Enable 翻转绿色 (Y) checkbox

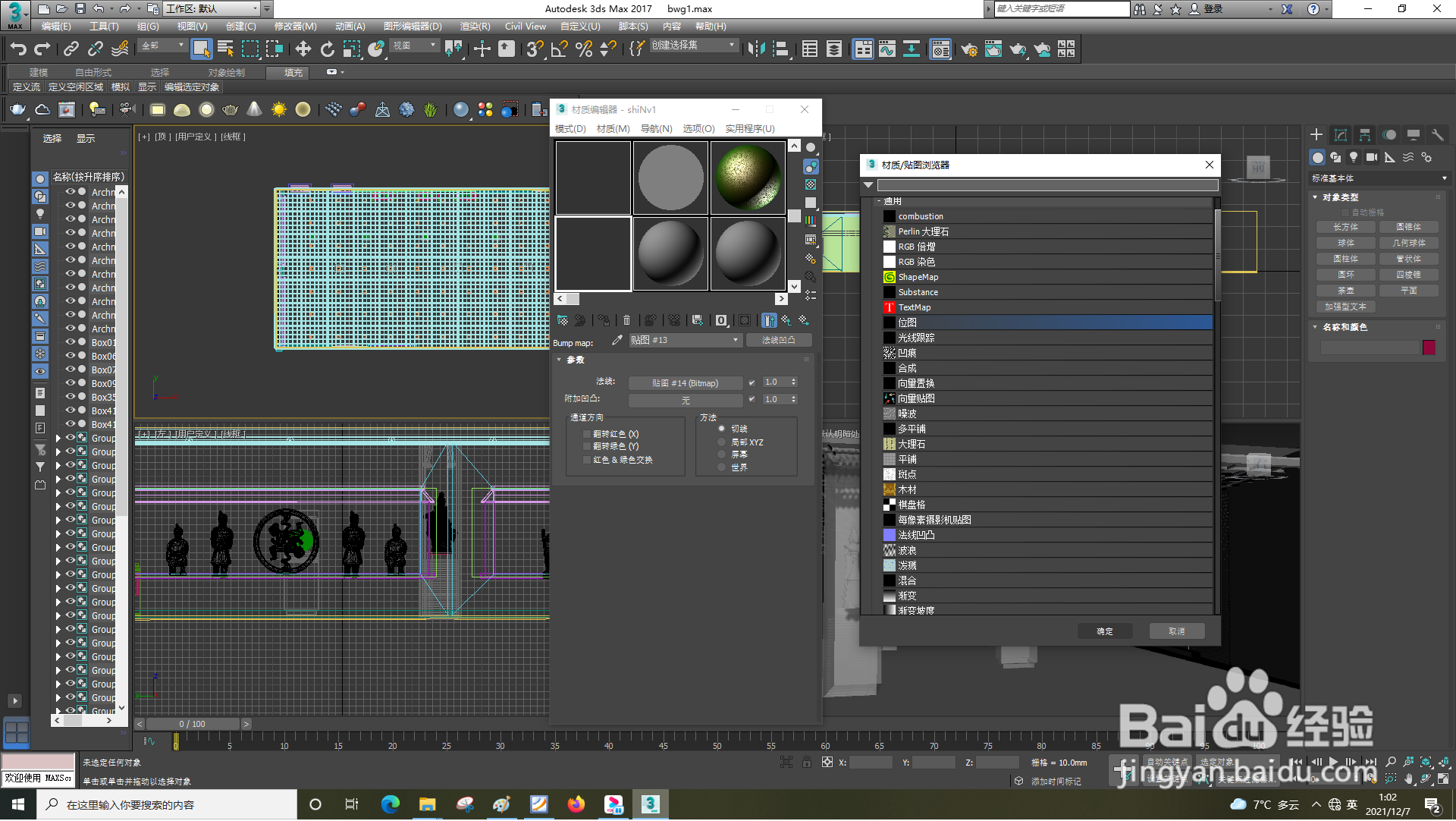(x=587, y=447)
